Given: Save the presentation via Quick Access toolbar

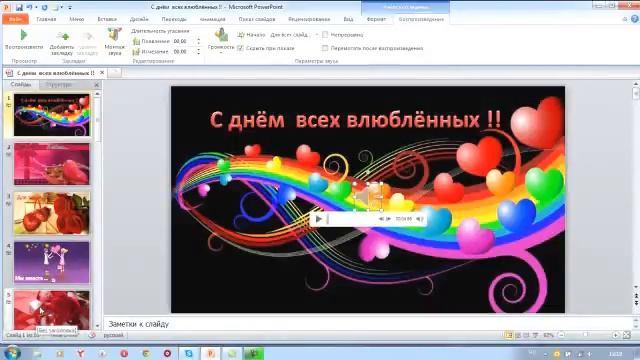Looking at the screenshot, I should pos(19,7).
